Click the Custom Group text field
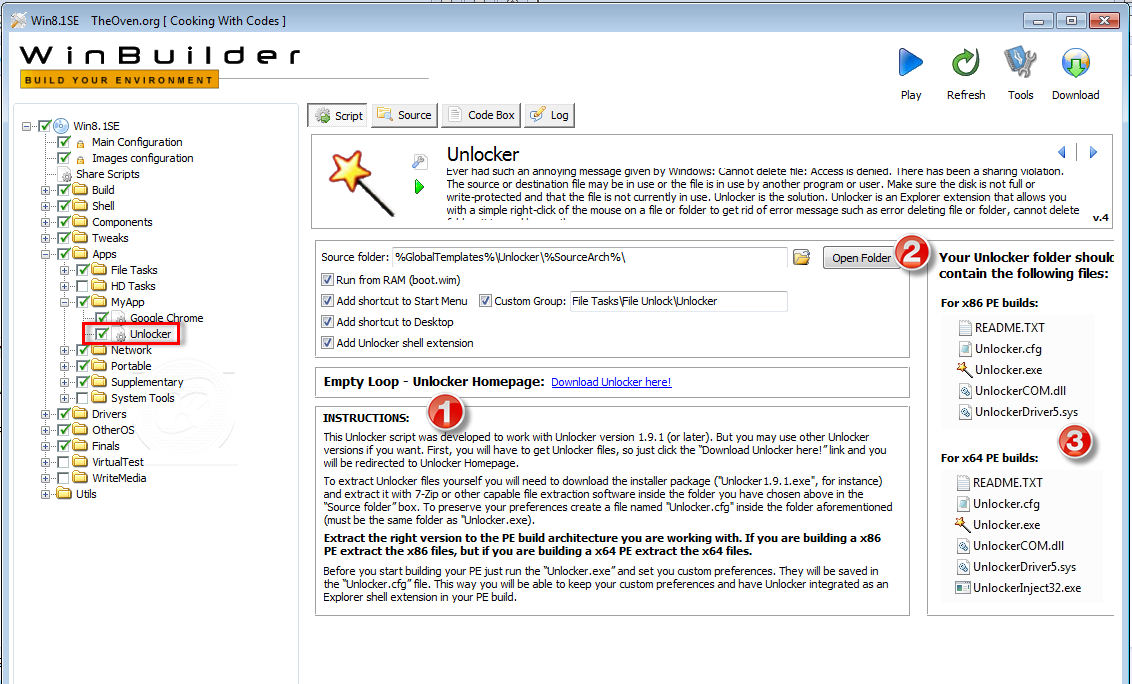This screenshot has height=684, width=1132. coord(678,301)
